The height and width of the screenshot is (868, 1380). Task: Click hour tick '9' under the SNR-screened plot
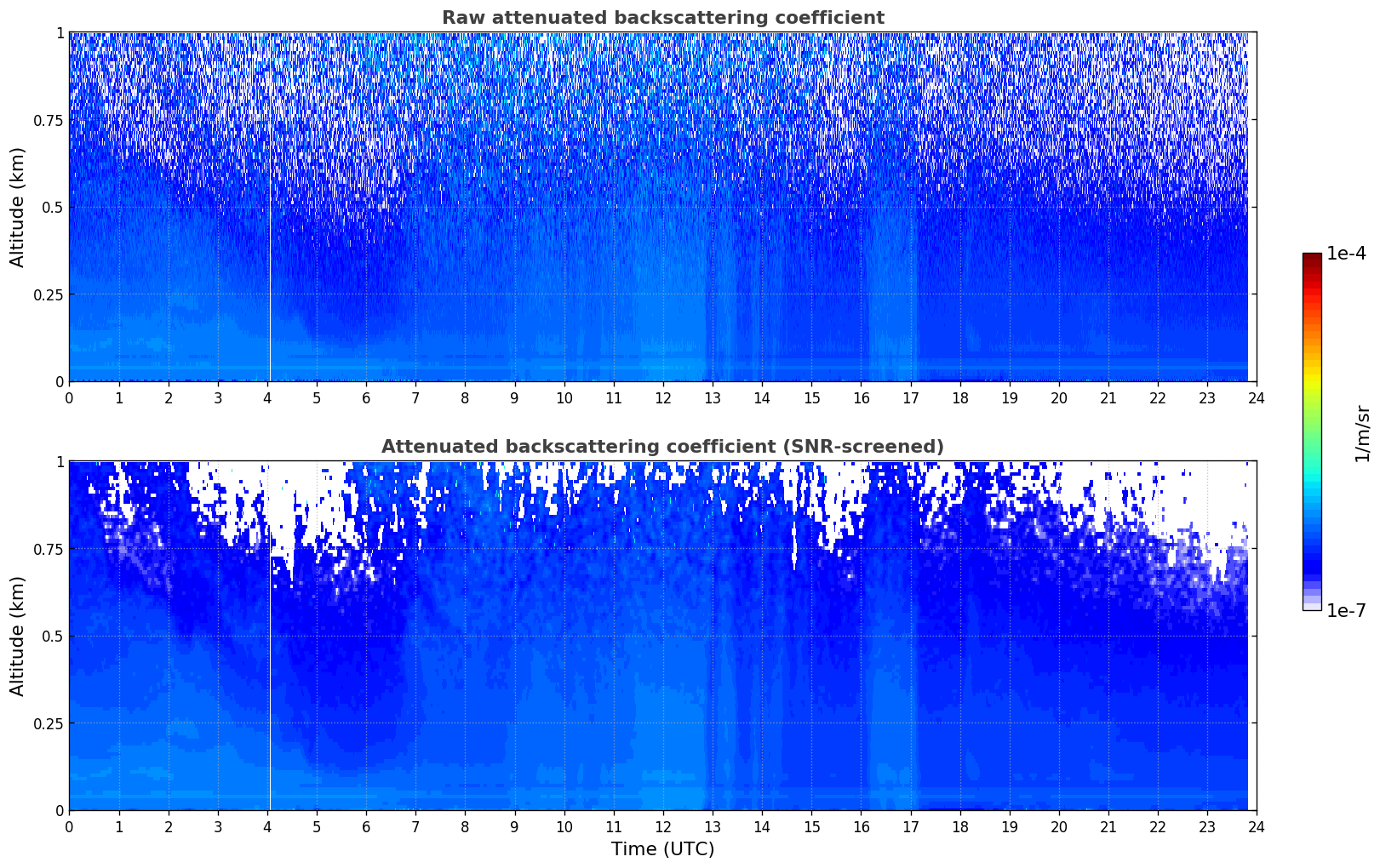[514, 827]
